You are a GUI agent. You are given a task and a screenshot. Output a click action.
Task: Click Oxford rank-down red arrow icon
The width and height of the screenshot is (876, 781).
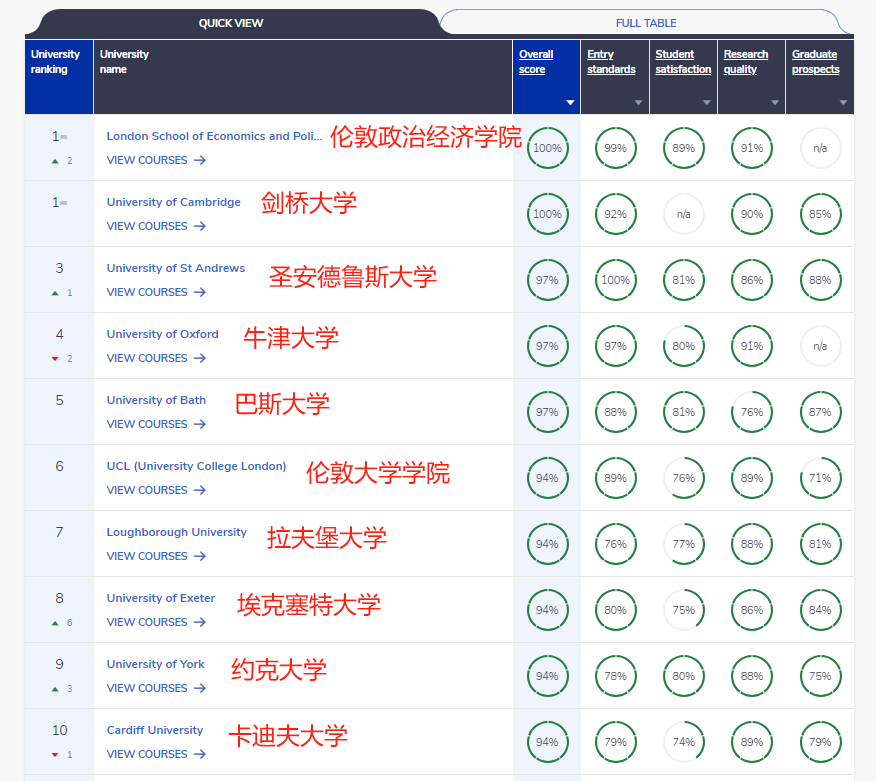(x=55, y=359)
